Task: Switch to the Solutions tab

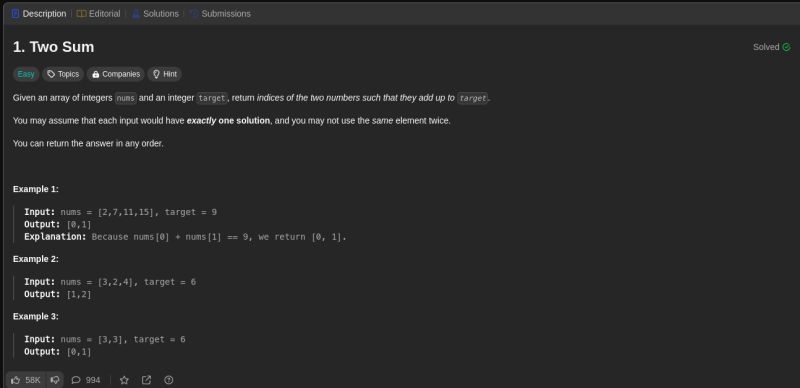Action: pyautogui.click(x=155, y=14)
